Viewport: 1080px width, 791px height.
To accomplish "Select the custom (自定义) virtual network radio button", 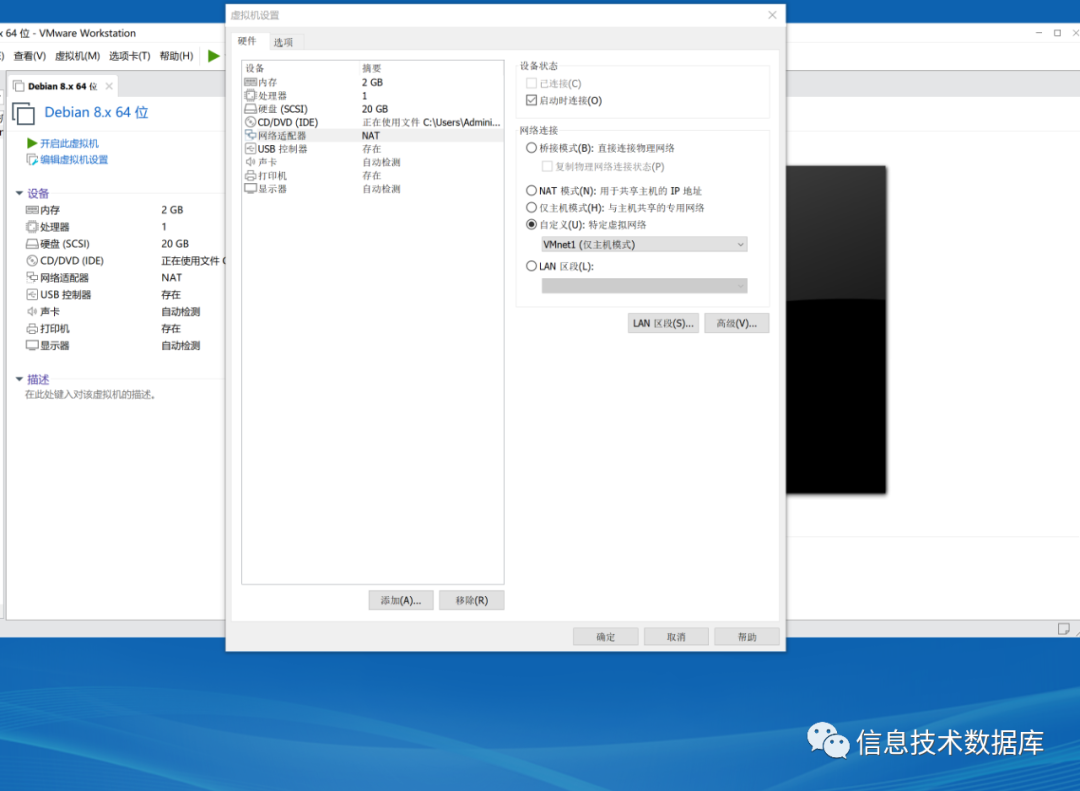I will pyautogui.click(x=531, y=225).
